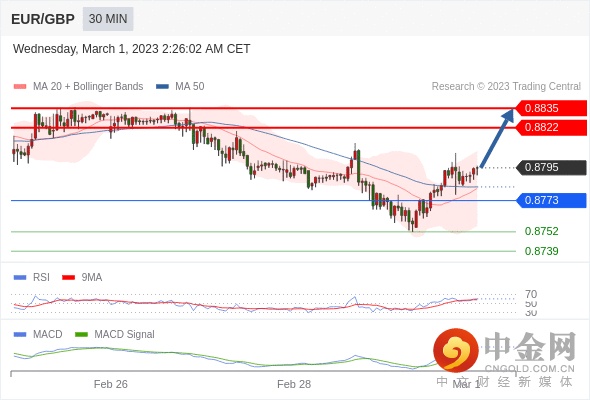Image resolution: width=590 pixels, height=400 pixels.
Task: Select the 0.8835 red resistance price tag
Action: click(551, 108)
